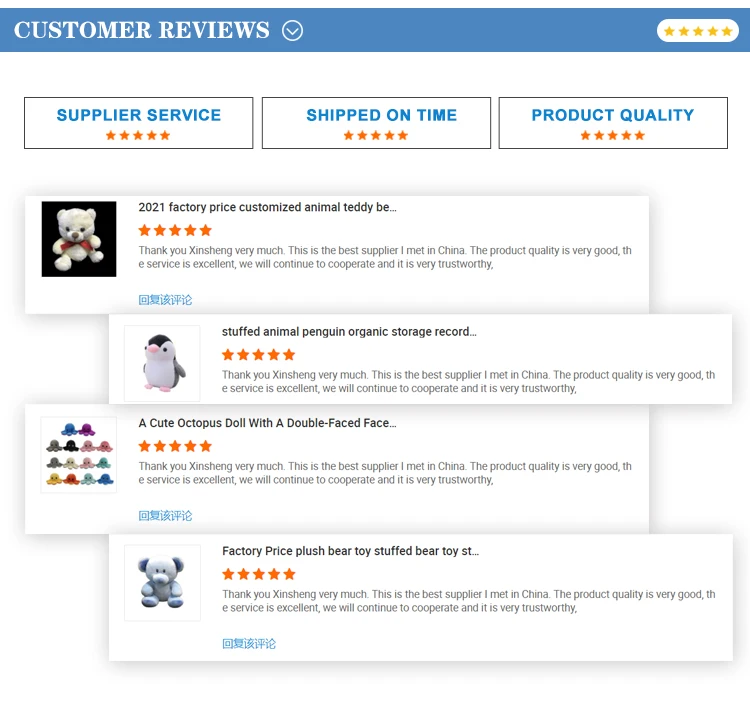Open the 'stuffed animal penguin organic storage' title
This screenshot has width=750, height=711.
(349, 332)
